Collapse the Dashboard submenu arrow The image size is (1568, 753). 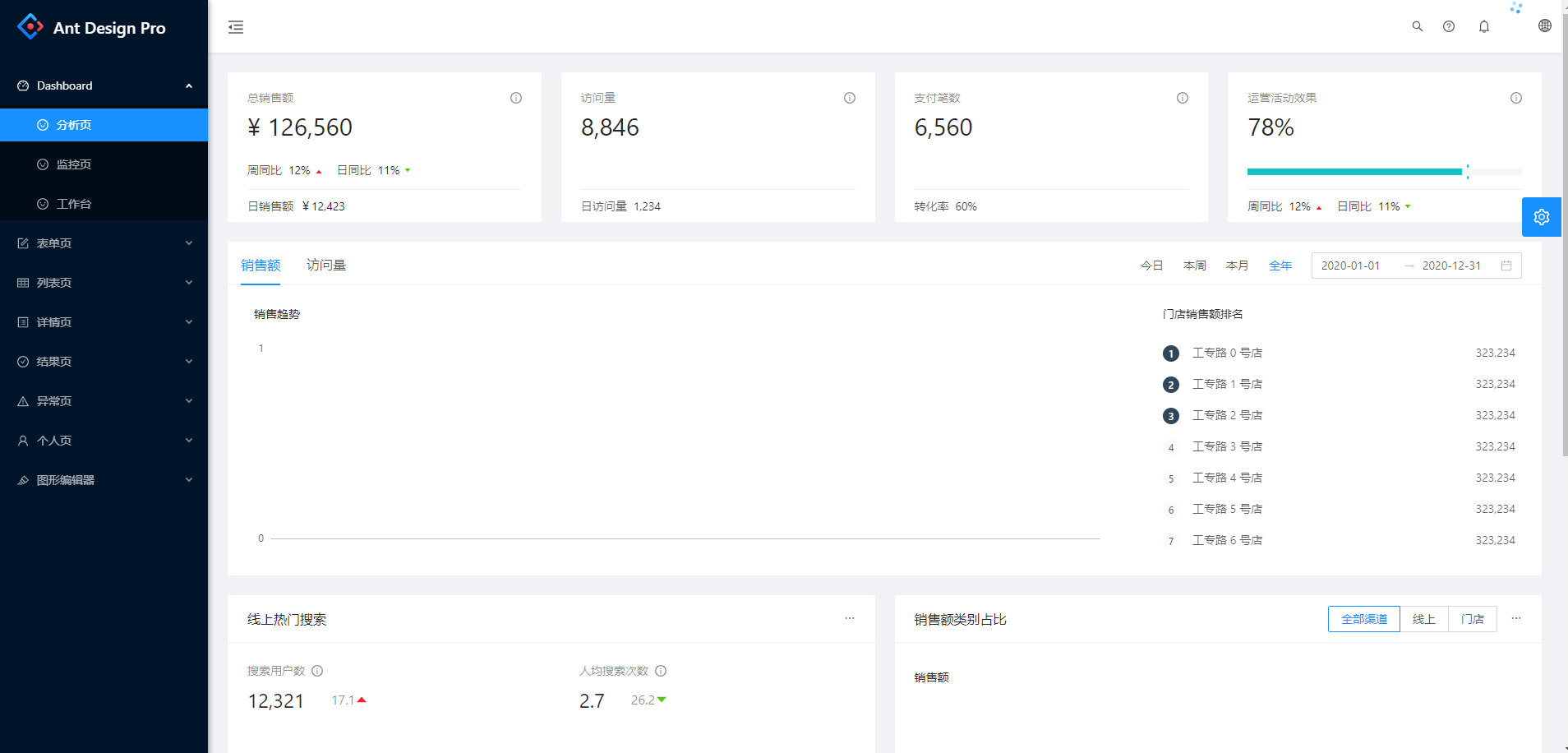click(189, 85)
